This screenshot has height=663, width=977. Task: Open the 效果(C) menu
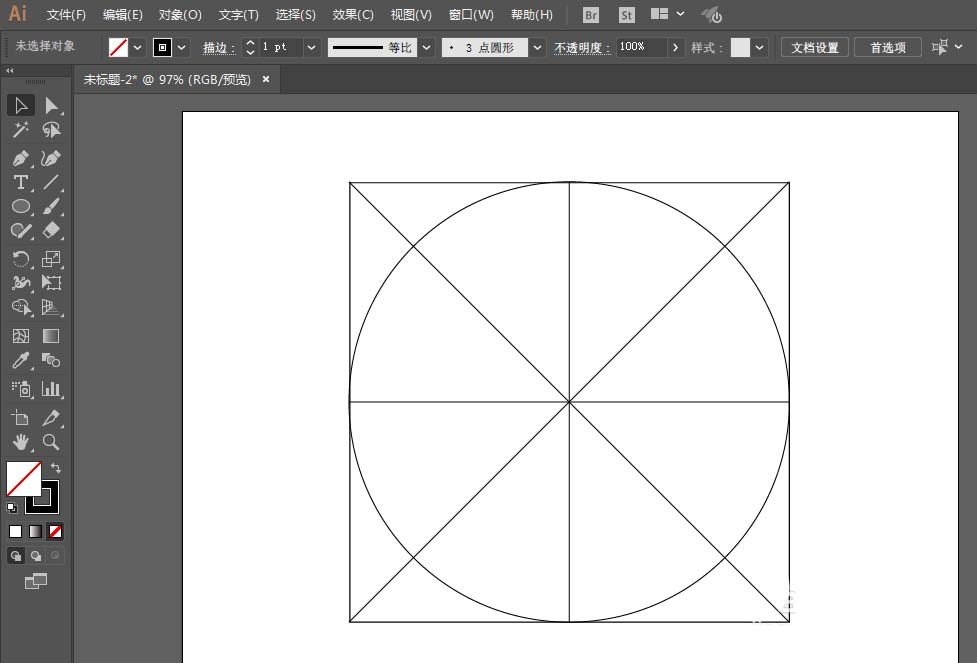pos(353,14)
